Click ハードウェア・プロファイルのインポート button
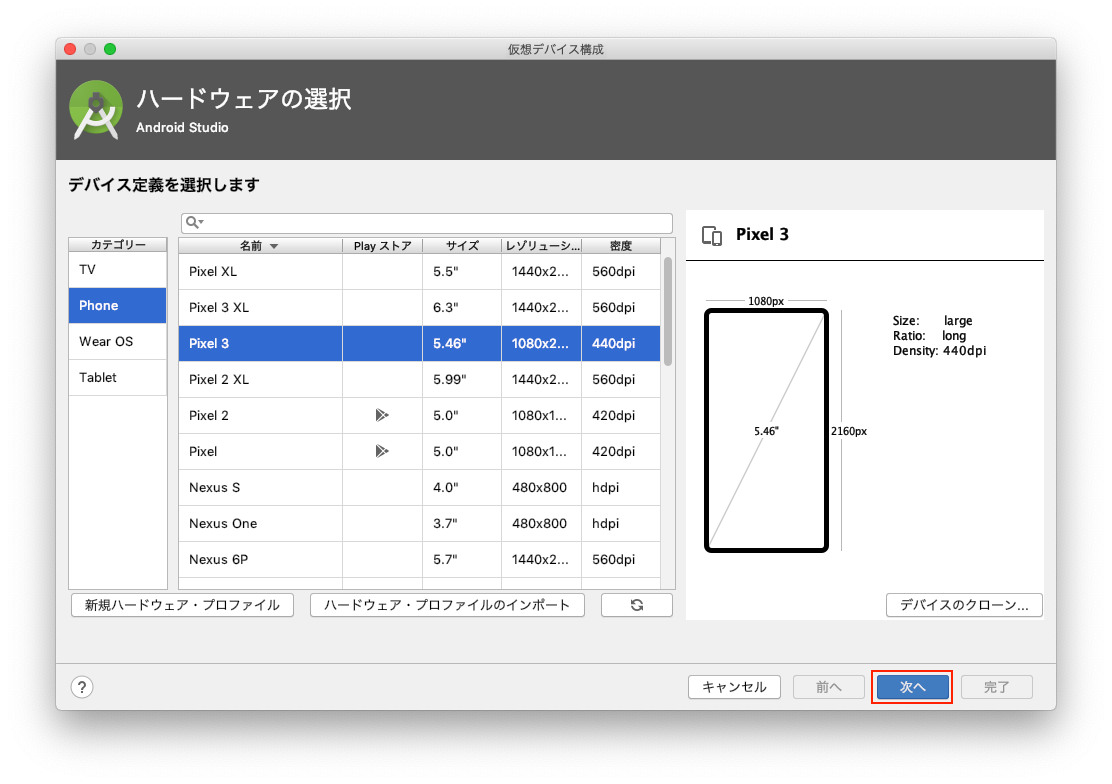Image resolution: width=1112 pixels, height=784 pixels. pyautogui.click(x=447, y=605)
